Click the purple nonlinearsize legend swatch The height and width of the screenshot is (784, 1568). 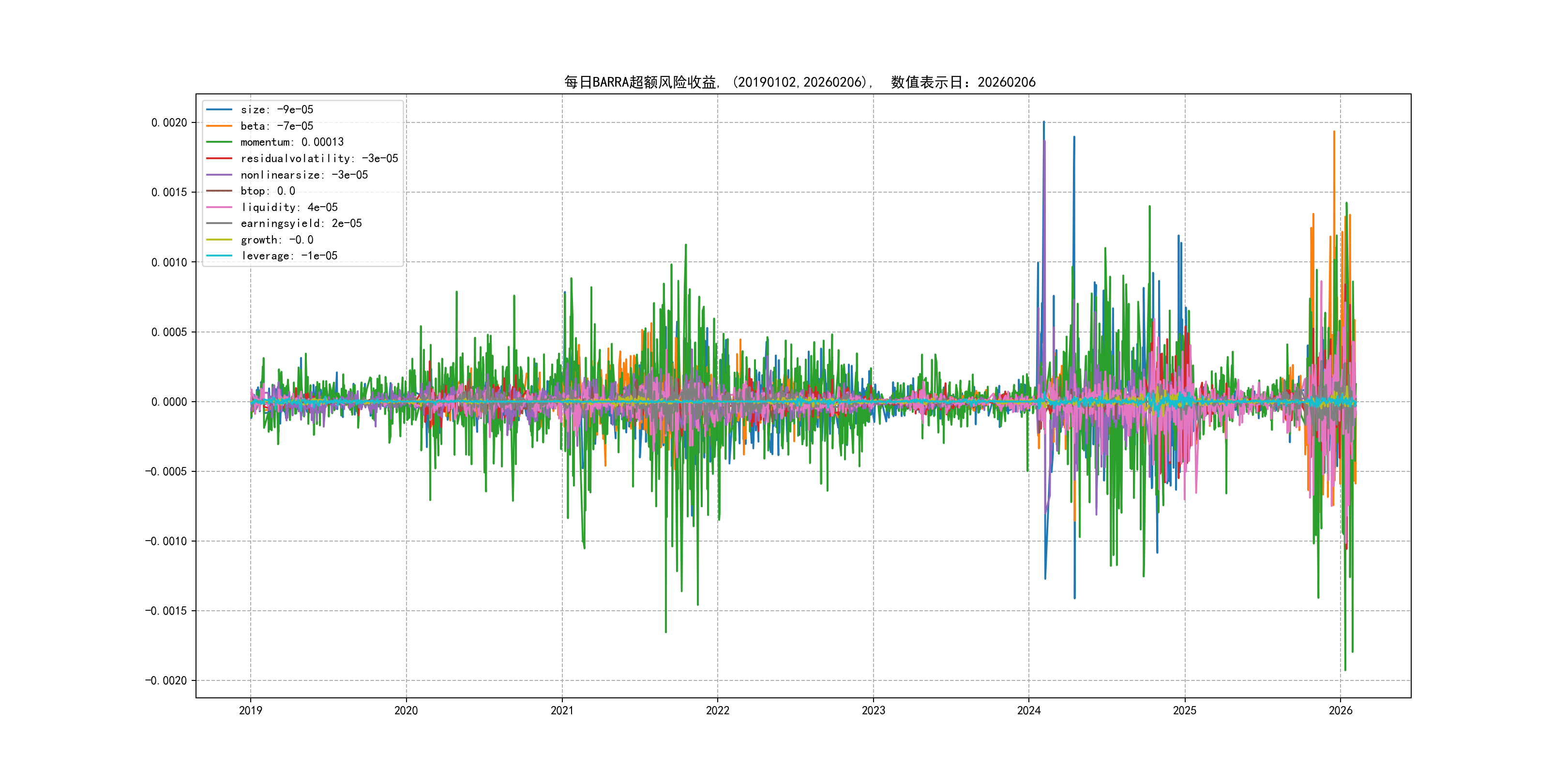(x=219, y=175)
